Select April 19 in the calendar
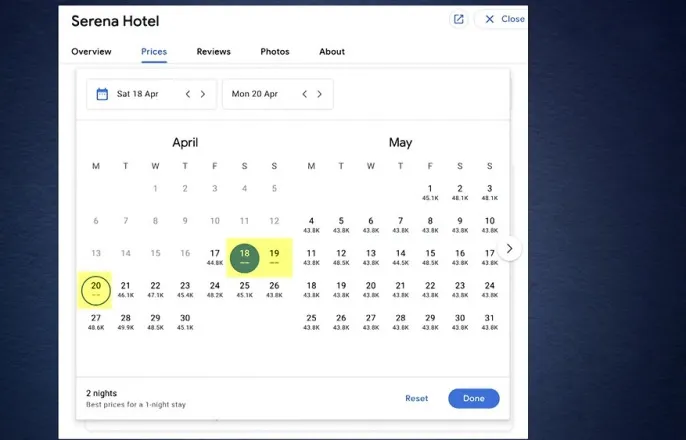This screenshot has height=440, width=686. click(x=274, y=257)
